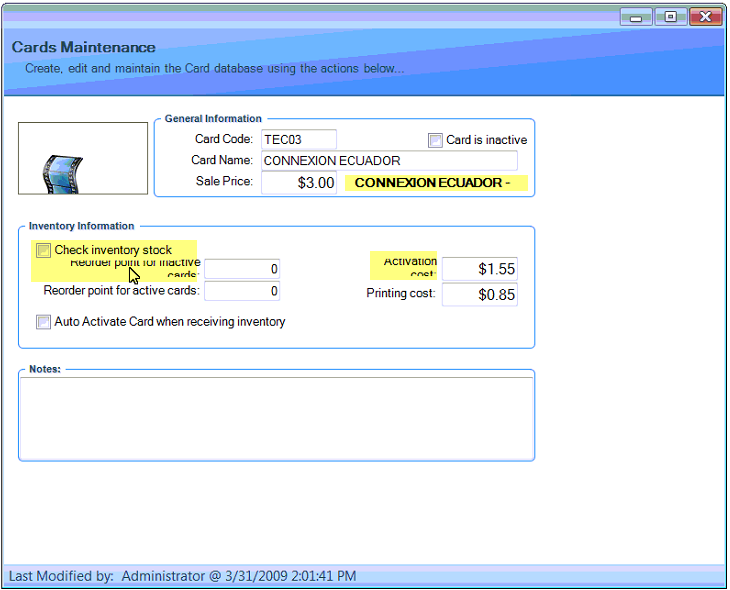The image size is (730, 590).
Task: Maximize the Cards Maintenance window
Action: pos(669,17)
